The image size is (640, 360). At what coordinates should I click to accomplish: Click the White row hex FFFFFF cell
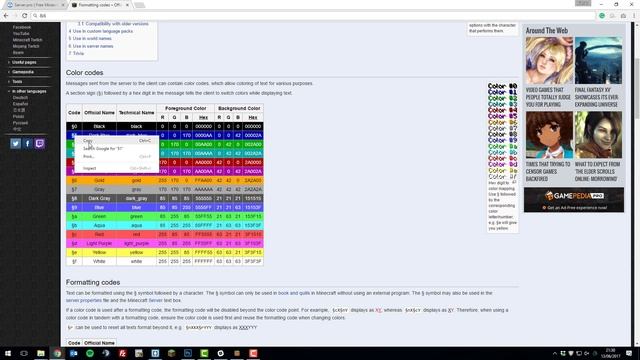click(203, 261)
